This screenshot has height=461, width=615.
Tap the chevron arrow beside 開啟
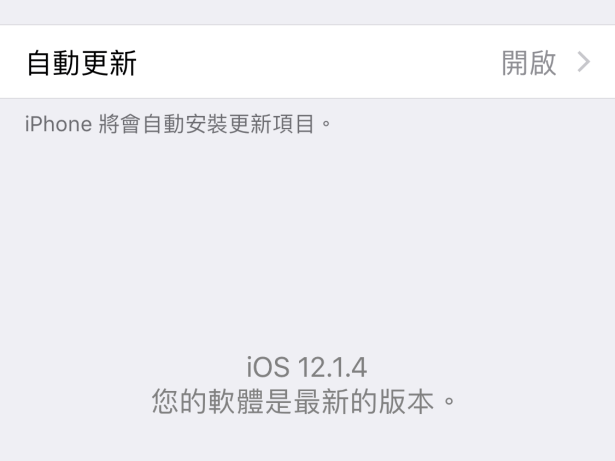(584, 62)
